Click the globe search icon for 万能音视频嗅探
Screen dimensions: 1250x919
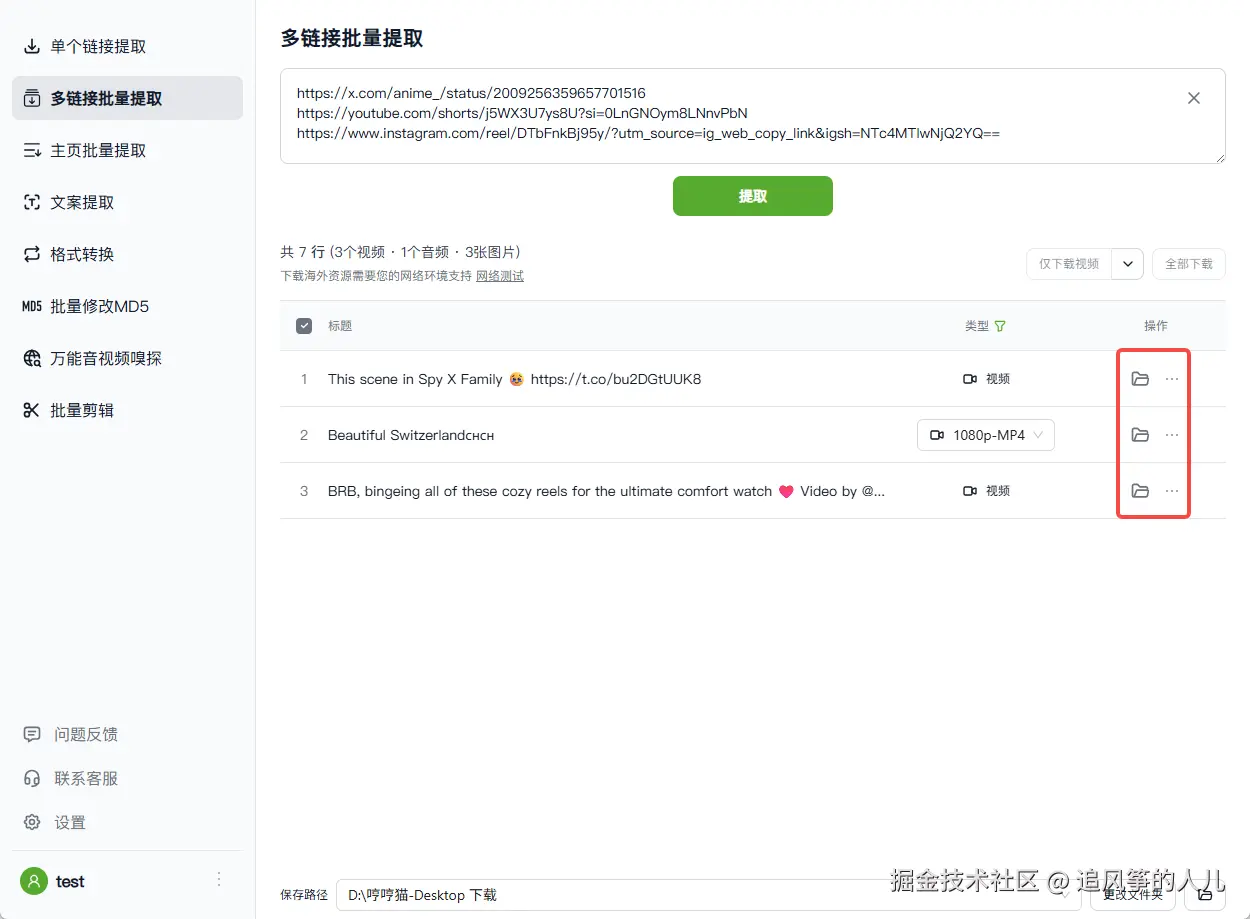32,358
